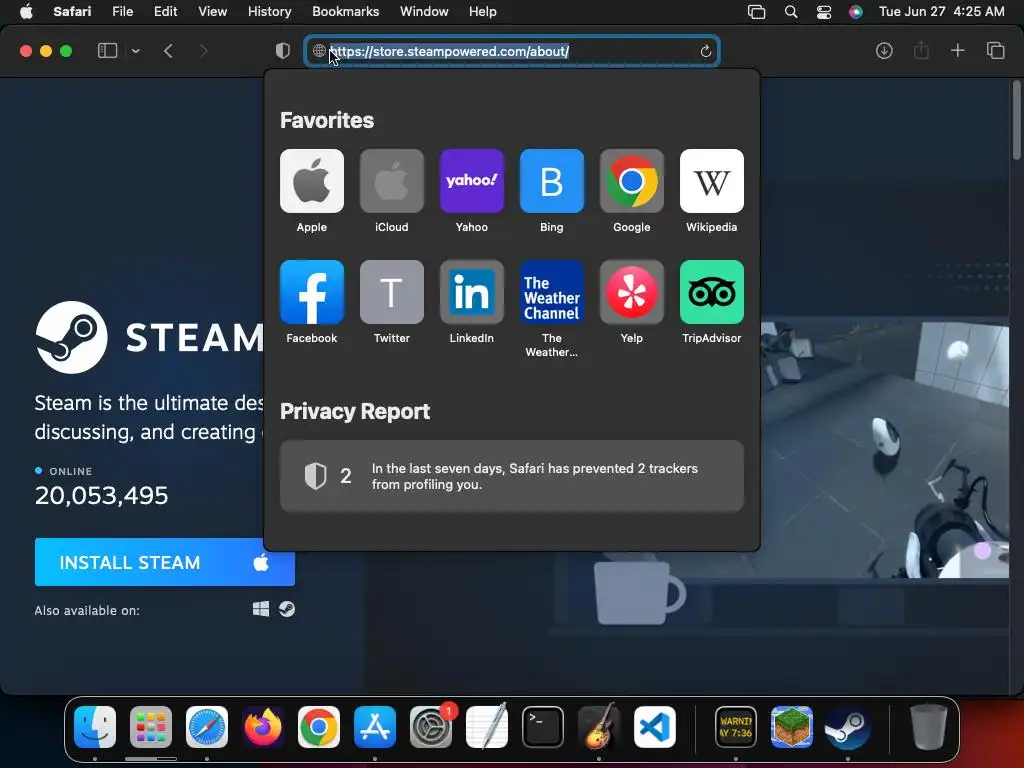Open Control Center in menu bar
This screenshot has height=768, width=1024.
(824, 12)
